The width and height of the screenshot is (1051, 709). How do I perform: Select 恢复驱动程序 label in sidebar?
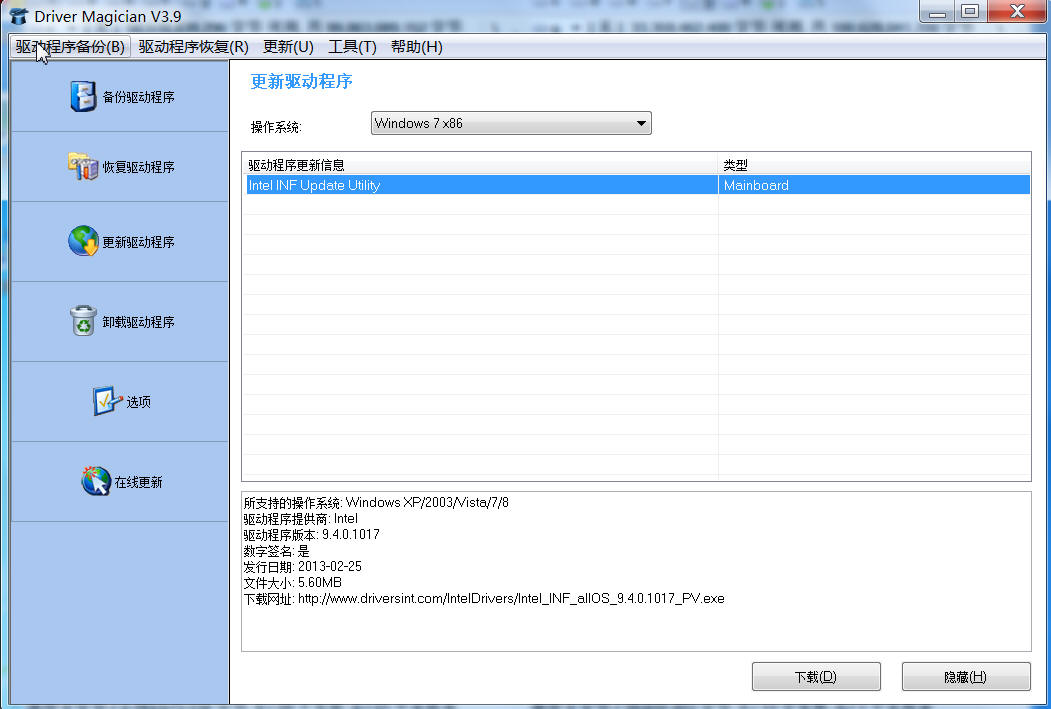138,167
